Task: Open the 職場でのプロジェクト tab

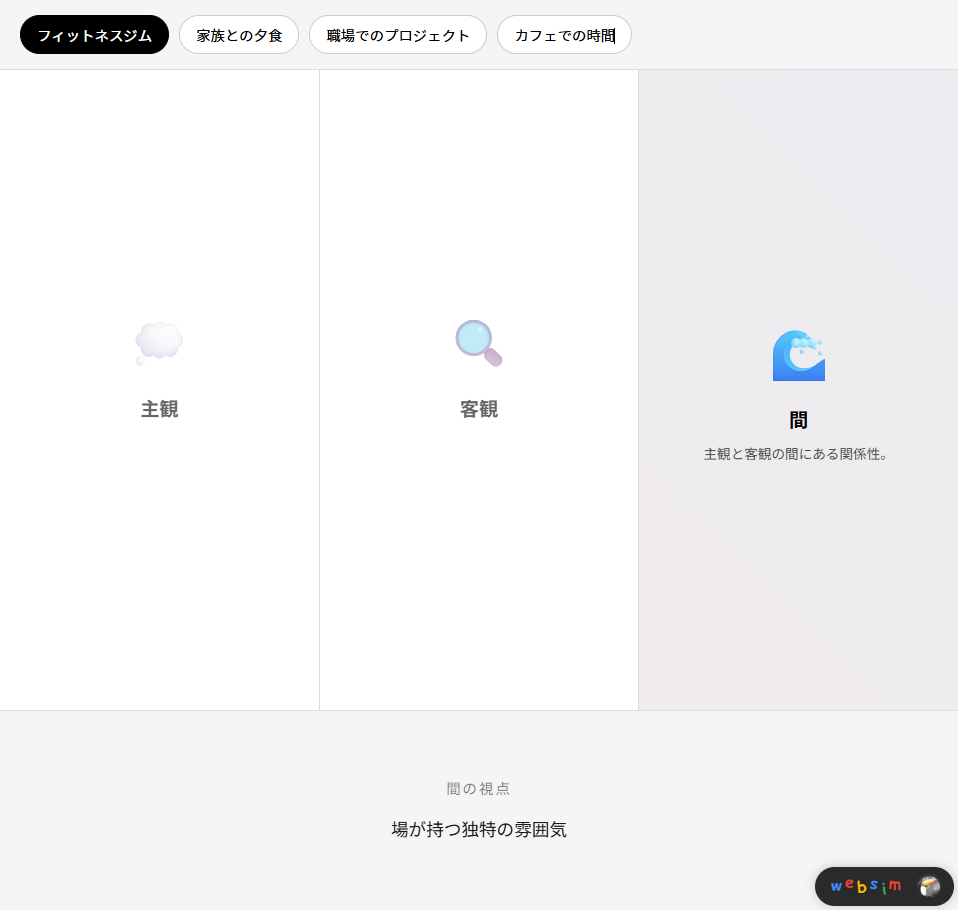Action: (x=398, y=35)
